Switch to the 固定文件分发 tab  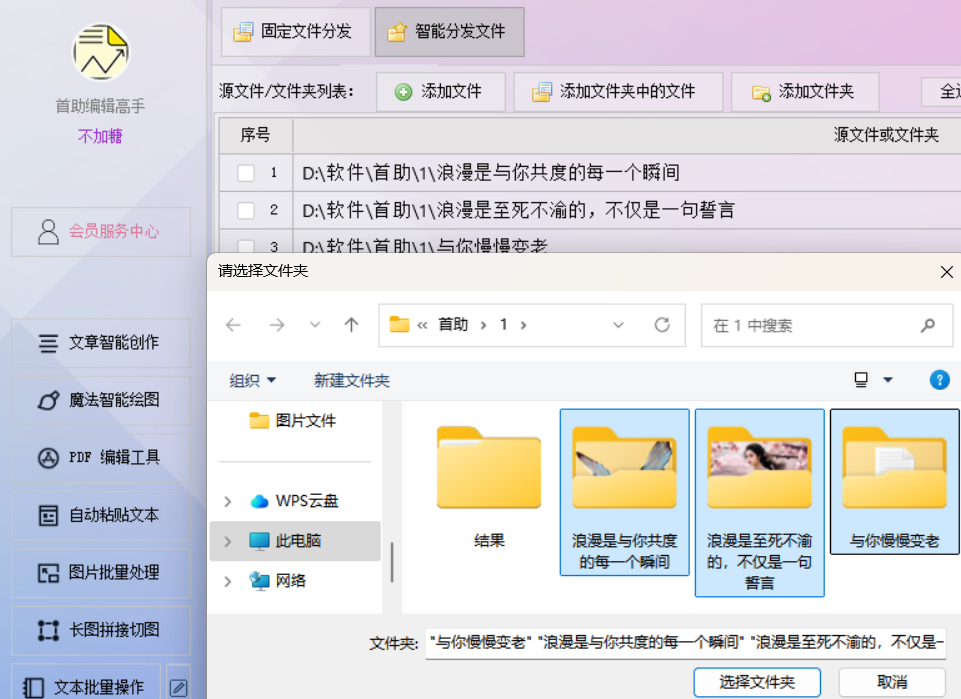point(295,32)
